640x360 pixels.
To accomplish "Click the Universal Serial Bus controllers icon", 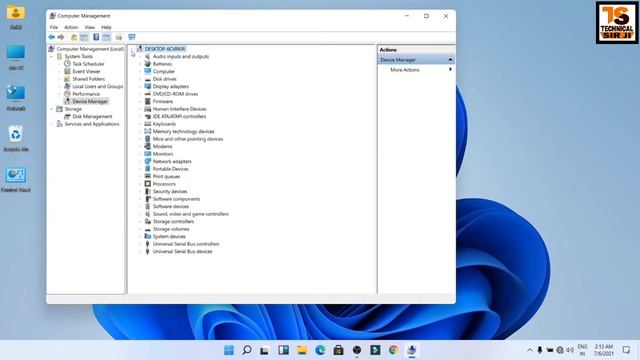I will [x=148, y=244].
